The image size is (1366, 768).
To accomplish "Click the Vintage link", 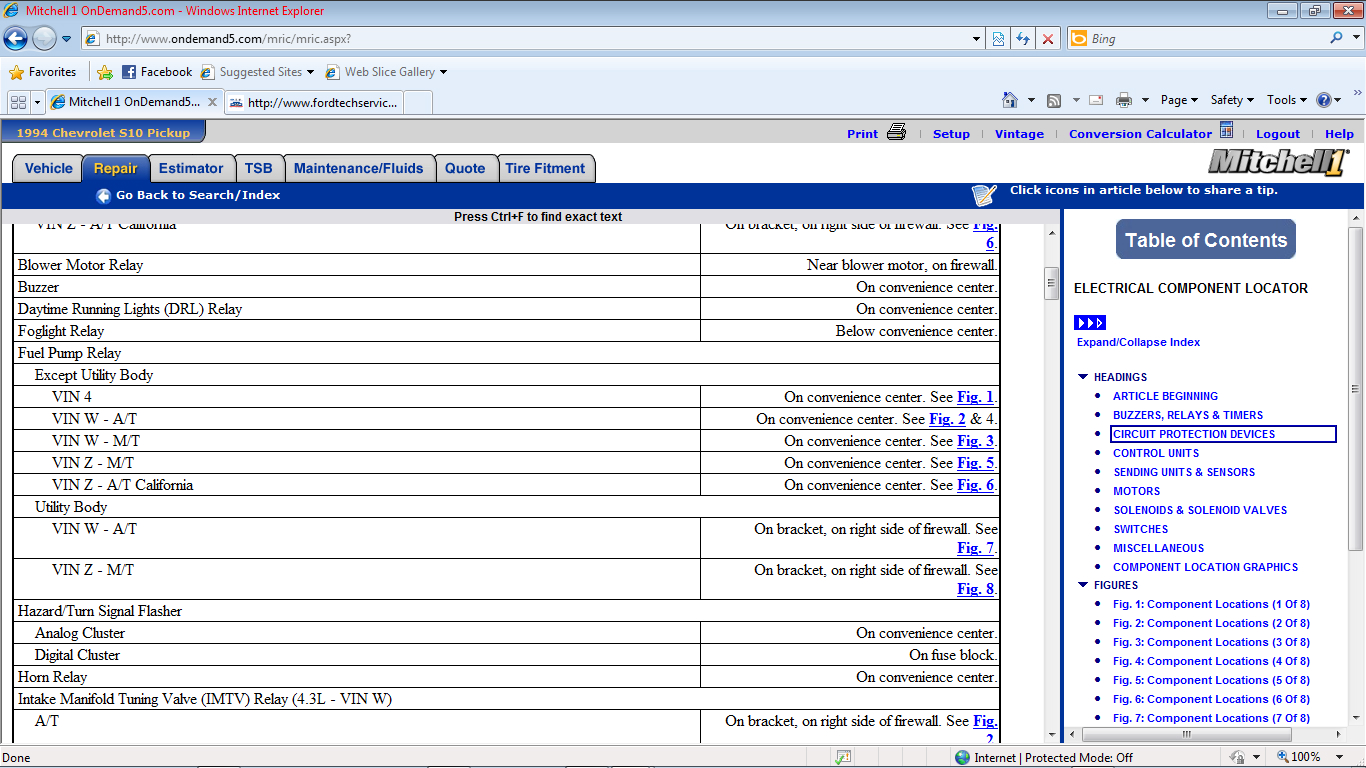I will pos(1019,134).
